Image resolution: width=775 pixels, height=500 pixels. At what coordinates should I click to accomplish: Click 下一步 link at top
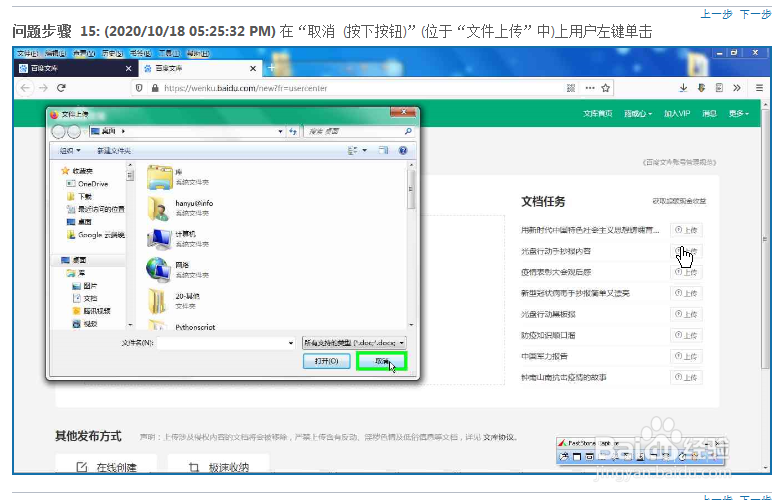[755, 14]
